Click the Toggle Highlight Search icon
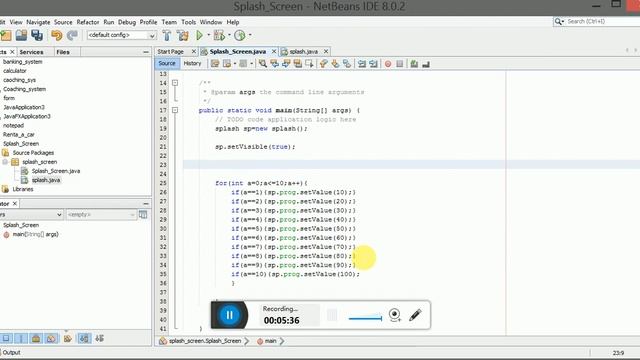This screenshot has width=640, height=360. 298,64
